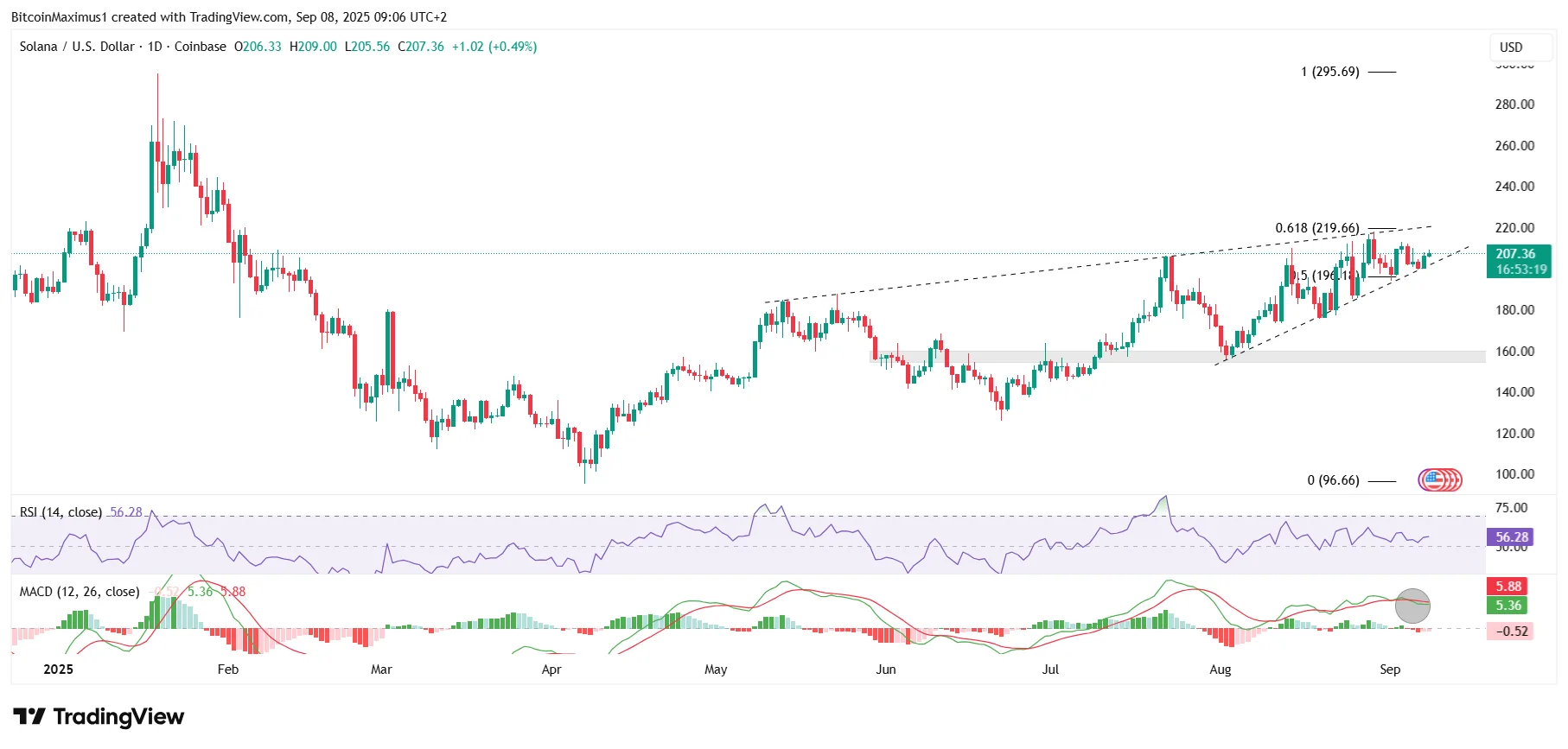Click the Mar label on time axis

(381, 670)
